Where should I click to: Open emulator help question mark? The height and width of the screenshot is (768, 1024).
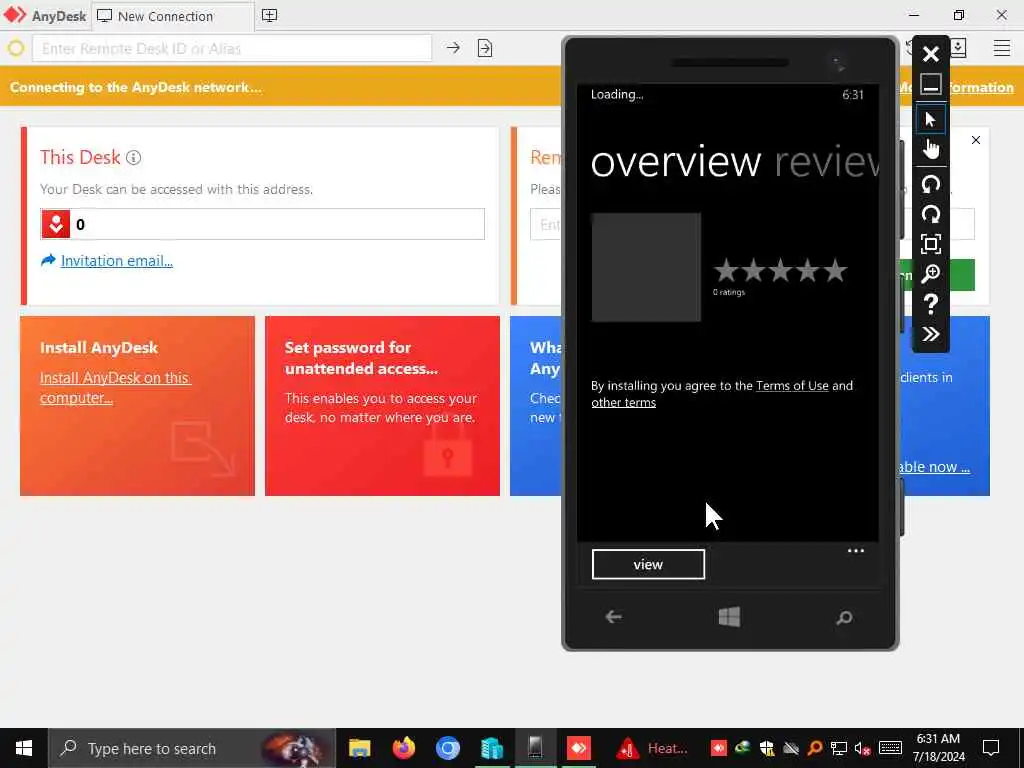tap(931, 304)
